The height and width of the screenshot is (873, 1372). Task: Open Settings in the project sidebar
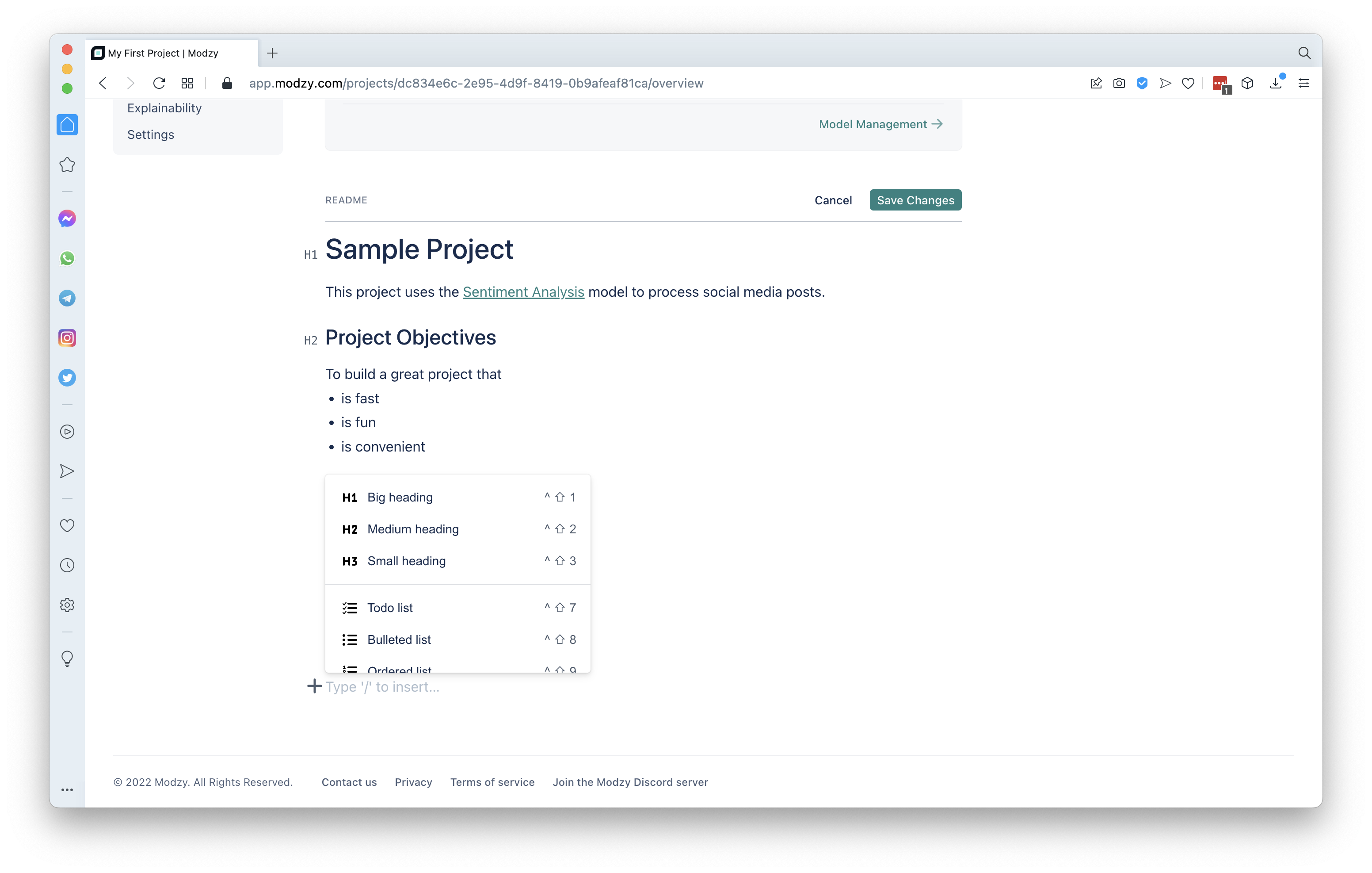click(x=150, y=134)
